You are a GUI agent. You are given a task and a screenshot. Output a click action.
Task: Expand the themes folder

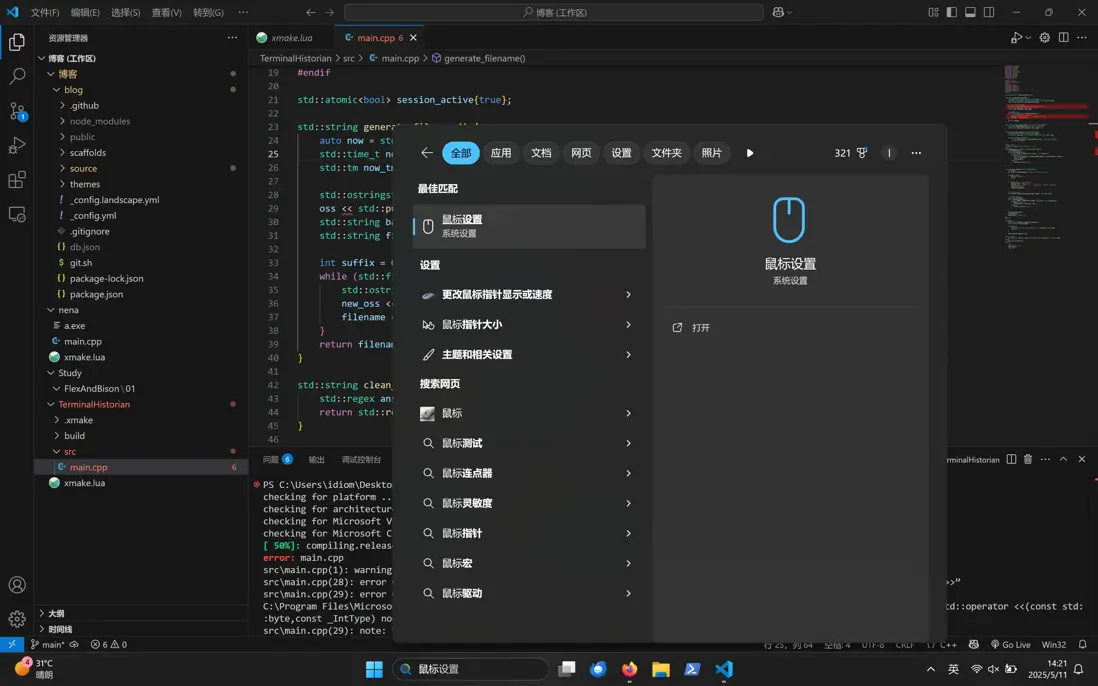click(62, 184)
